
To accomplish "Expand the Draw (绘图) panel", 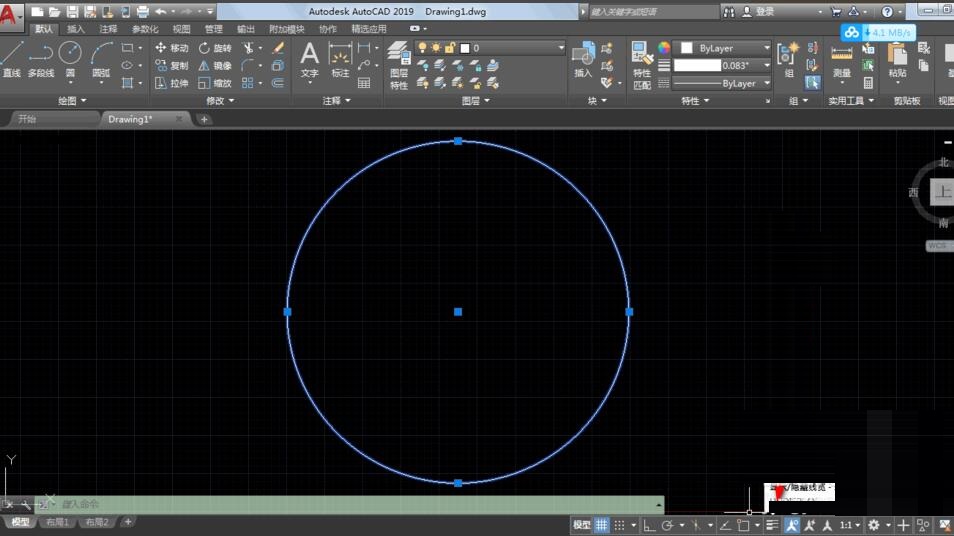I will click(72, 101).
